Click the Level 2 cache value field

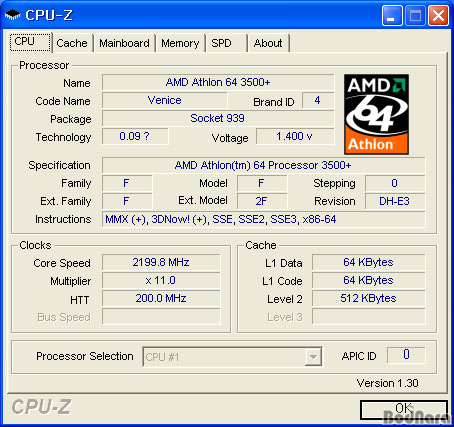coord(368,298)
